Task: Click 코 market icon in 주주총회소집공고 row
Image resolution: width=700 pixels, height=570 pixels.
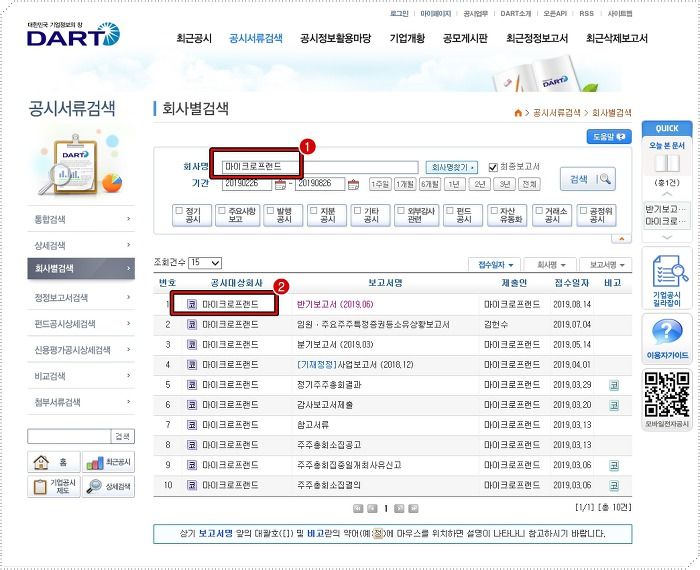Action: coord(192,445)
